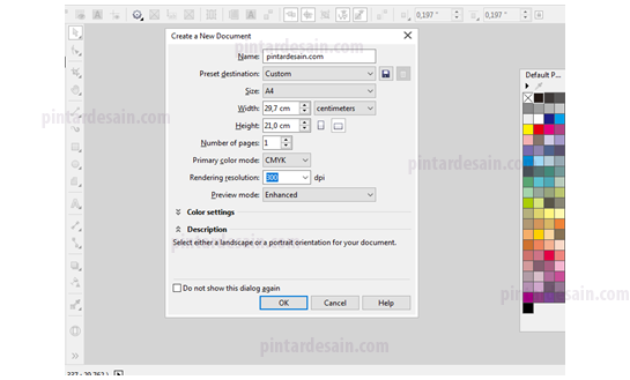
Task: Expand the toolbox overflow chevrons
Action: pyautogui.click(x=75, y=355)
